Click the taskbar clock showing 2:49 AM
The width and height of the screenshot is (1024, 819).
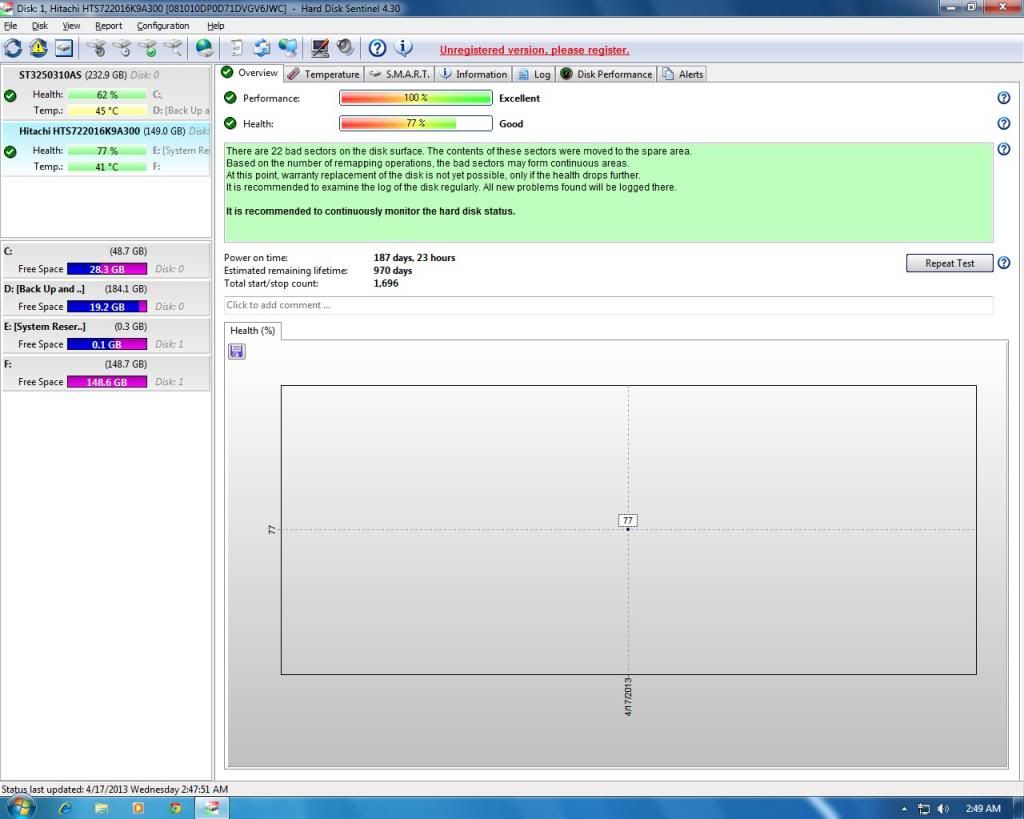[x=983, y=809]
